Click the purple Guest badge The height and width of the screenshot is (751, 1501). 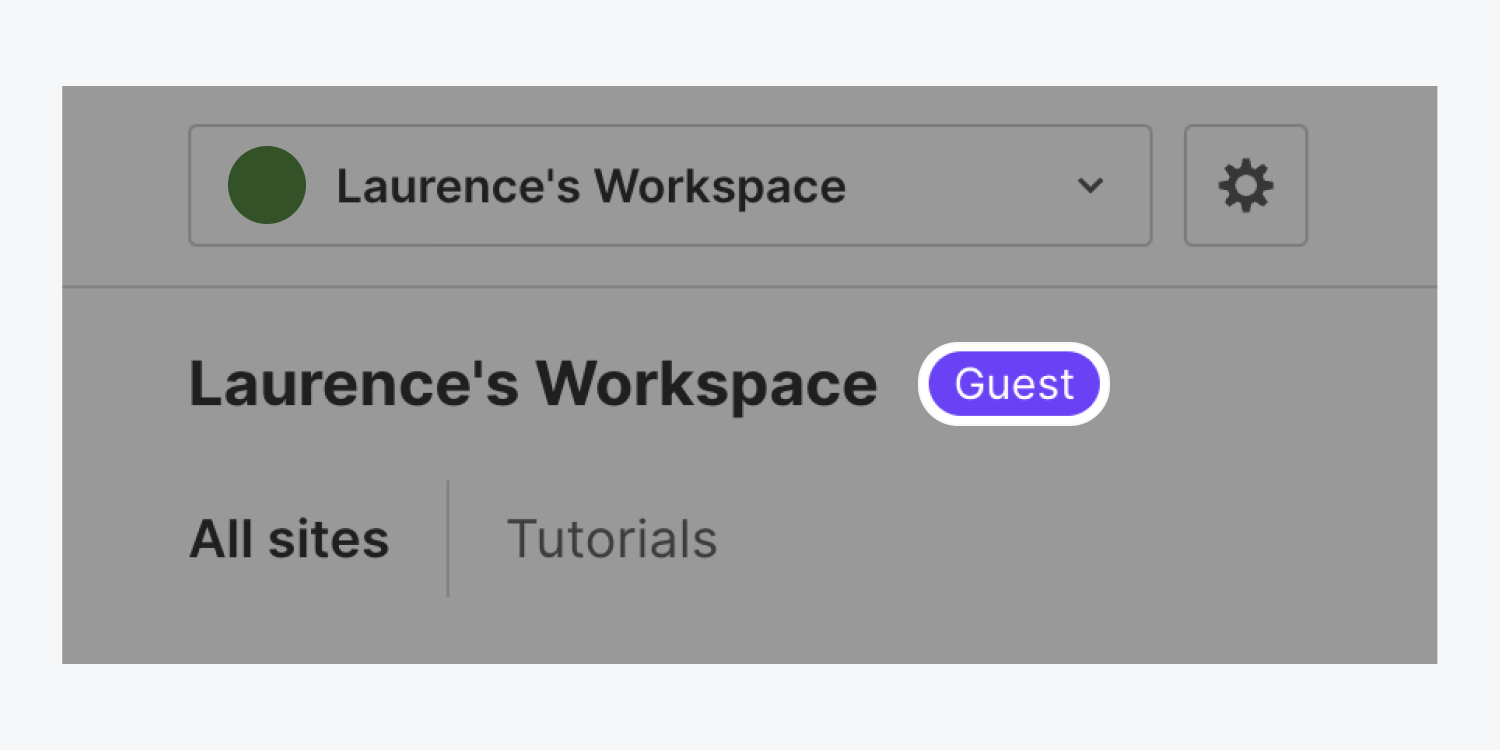1014,384
